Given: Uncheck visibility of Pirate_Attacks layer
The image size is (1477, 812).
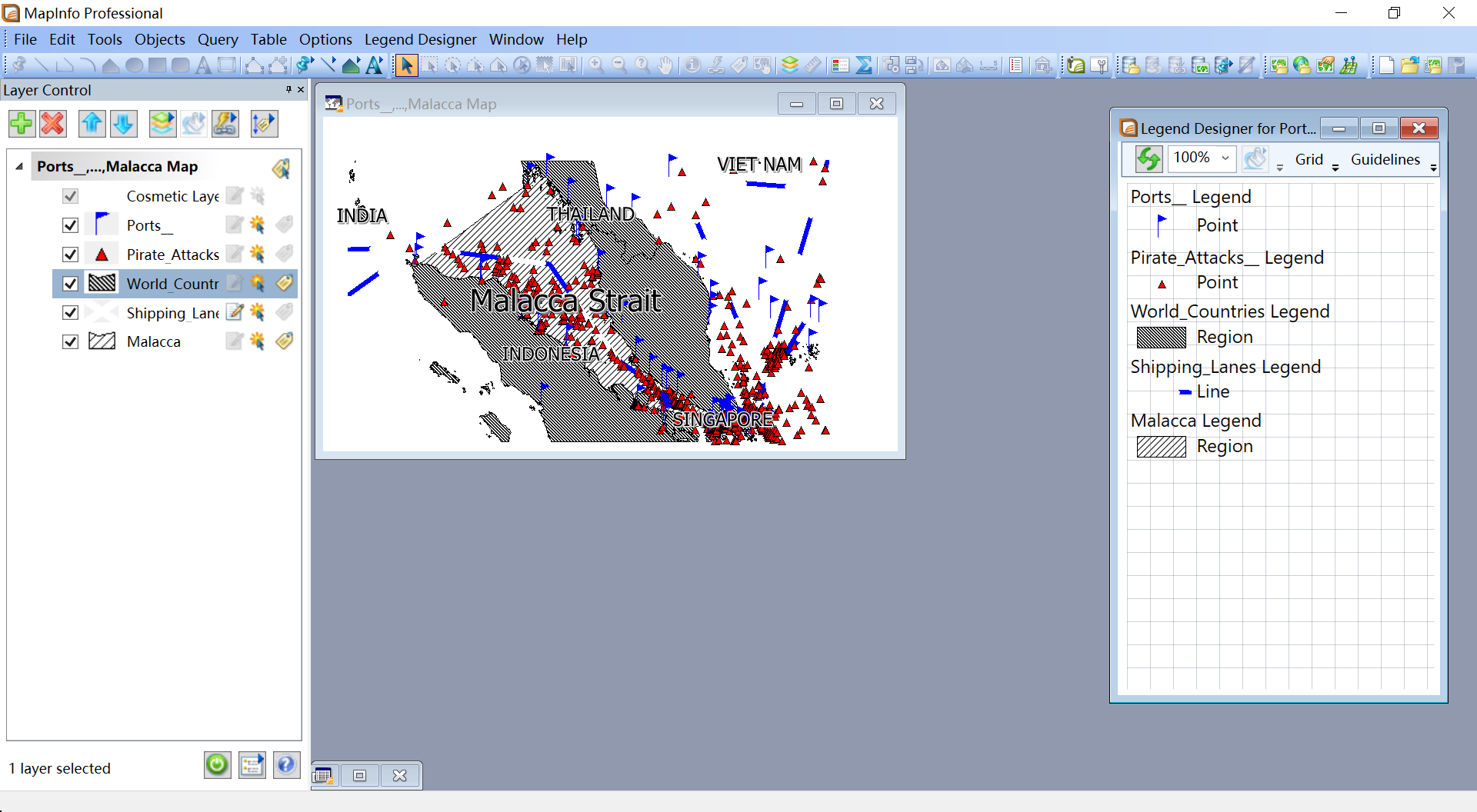Looking at the screenshot, I should (x=70, y=255).
